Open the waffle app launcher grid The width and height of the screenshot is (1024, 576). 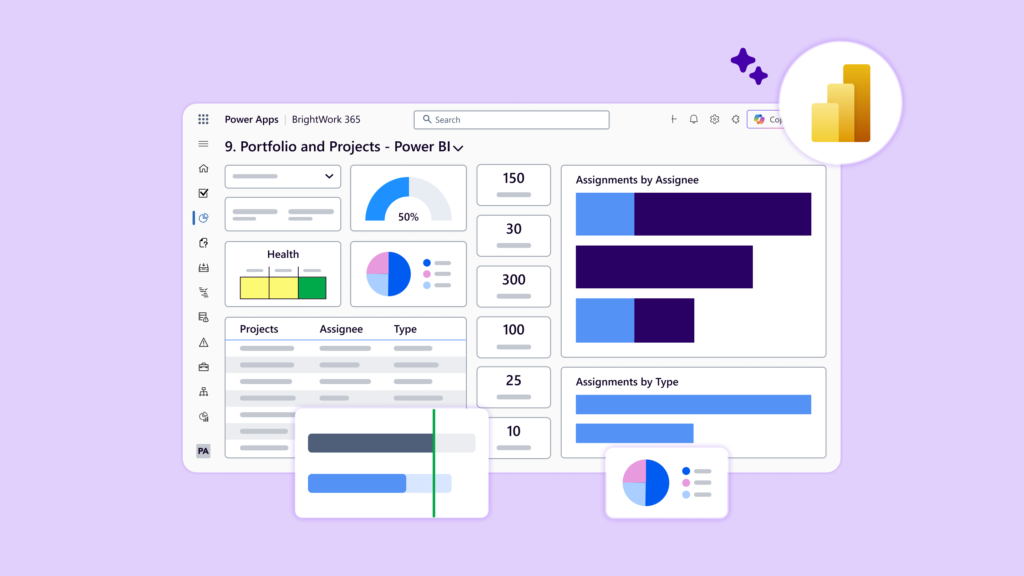203,119
